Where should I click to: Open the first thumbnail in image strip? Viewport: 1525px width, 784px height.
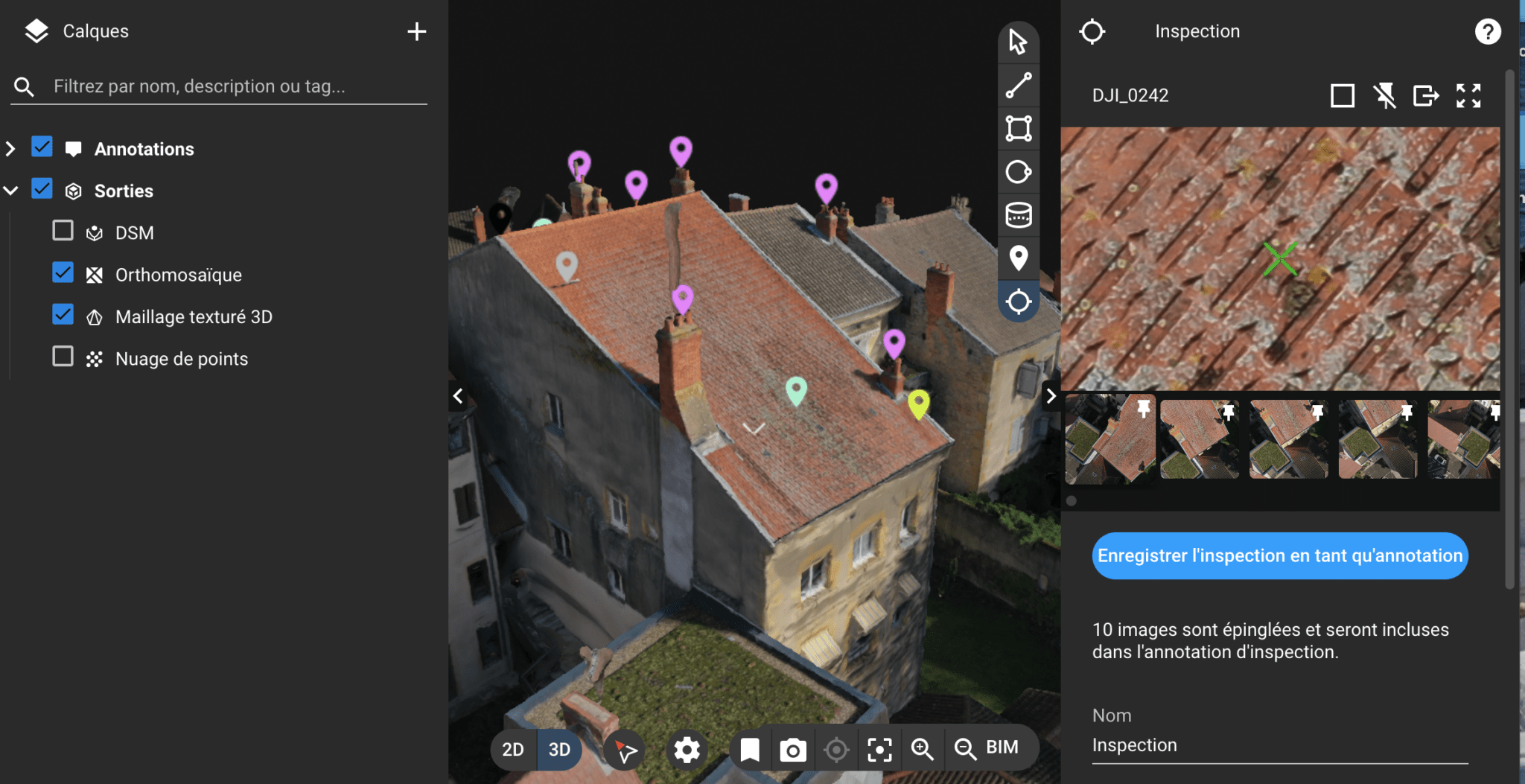click(1110, 439)
